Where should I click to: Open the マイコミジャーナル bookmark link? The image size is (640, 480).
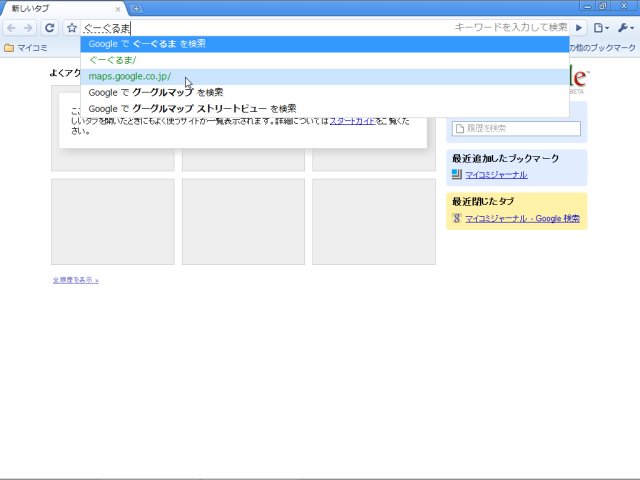(x=496, y=175)
